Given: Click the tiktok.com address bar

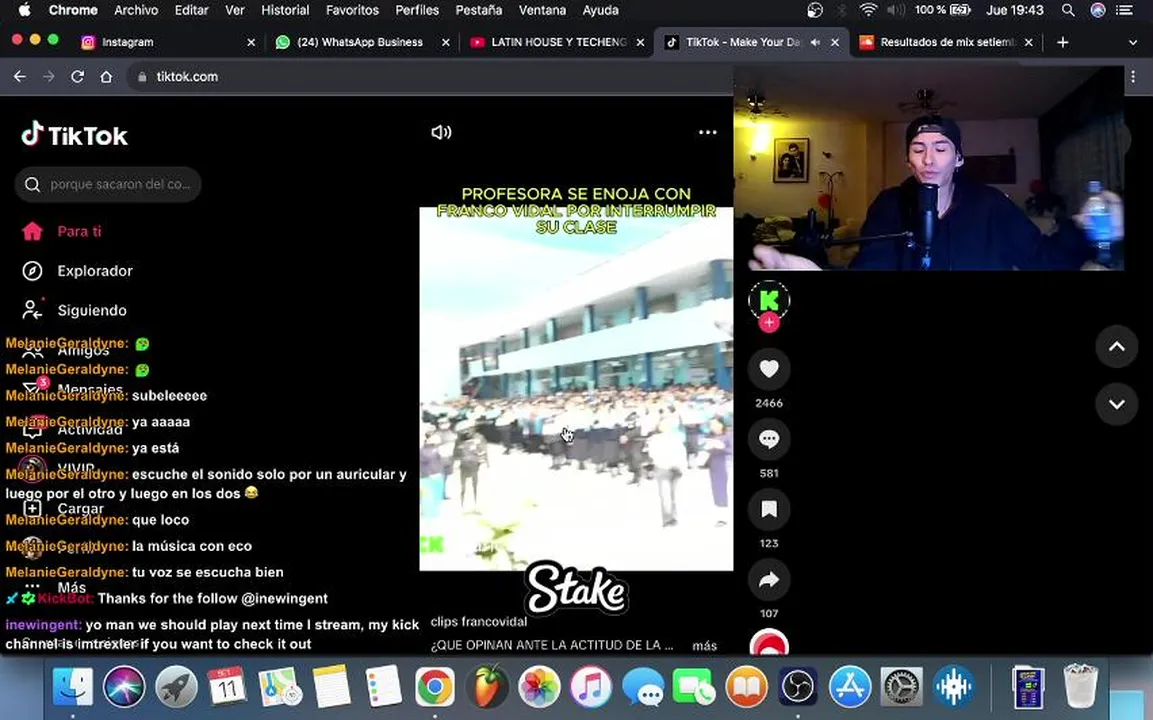Looking at the screenshot, I should click(430, 76).
